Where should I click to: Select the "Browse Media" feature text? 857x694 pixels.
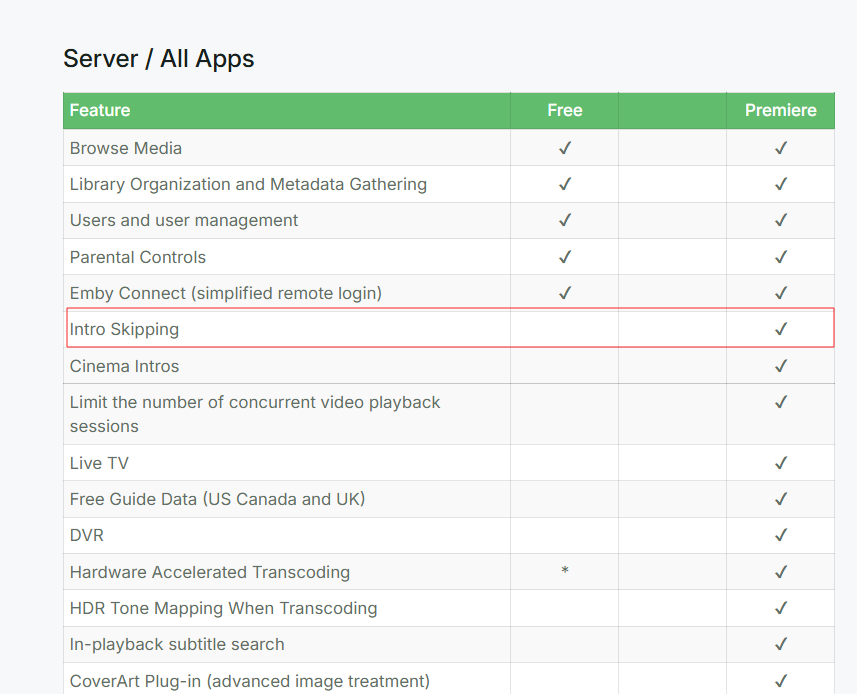(126, 148)
